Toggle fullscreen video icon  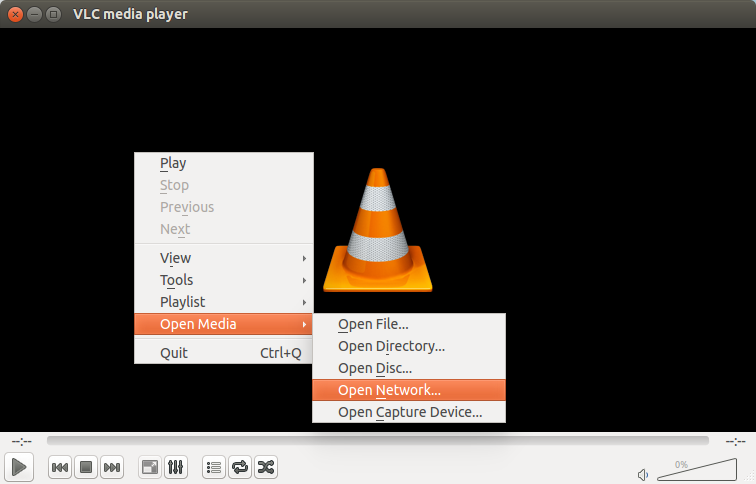(149, 467)
